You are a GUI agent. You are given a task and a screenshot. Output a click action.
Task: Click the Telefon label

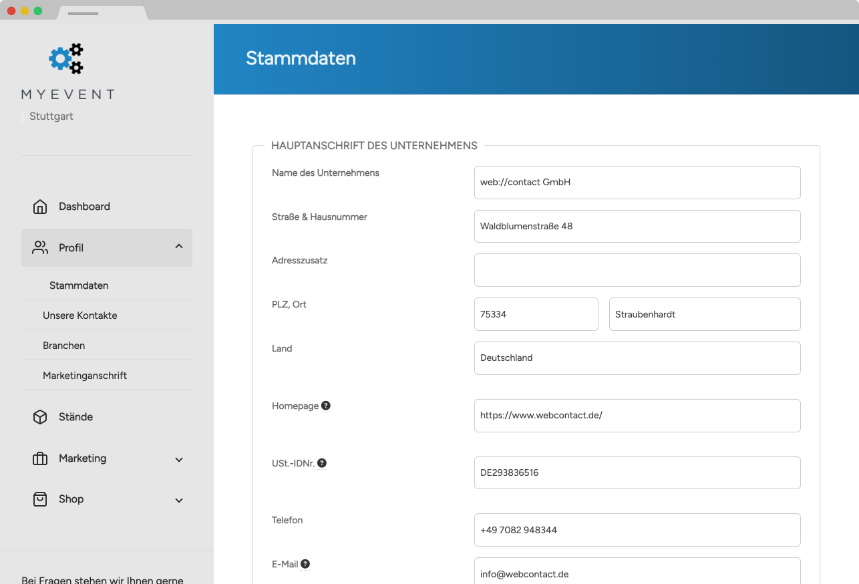click(x=287, y=520)
